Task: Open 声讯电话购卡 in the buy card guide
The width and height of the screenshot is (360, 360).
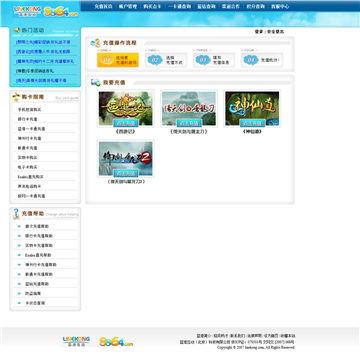Action: (29, 186)
